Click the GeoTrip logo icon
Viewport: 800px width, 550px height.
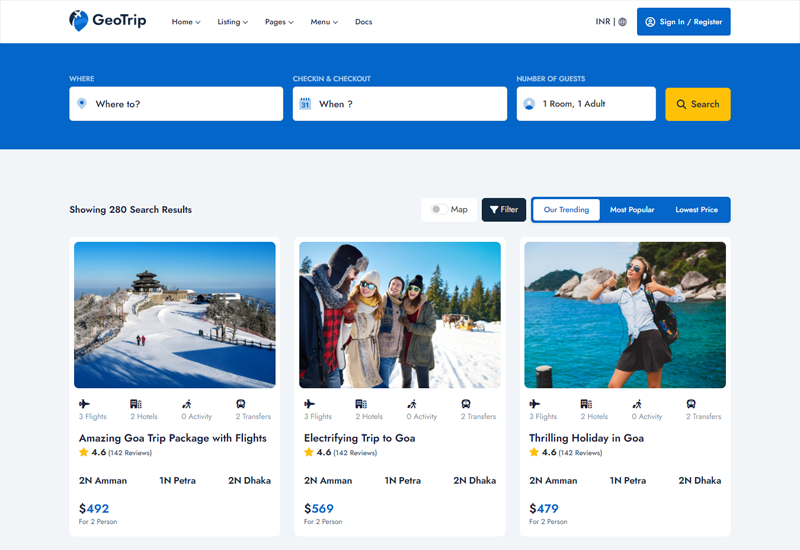coord(79,21)
